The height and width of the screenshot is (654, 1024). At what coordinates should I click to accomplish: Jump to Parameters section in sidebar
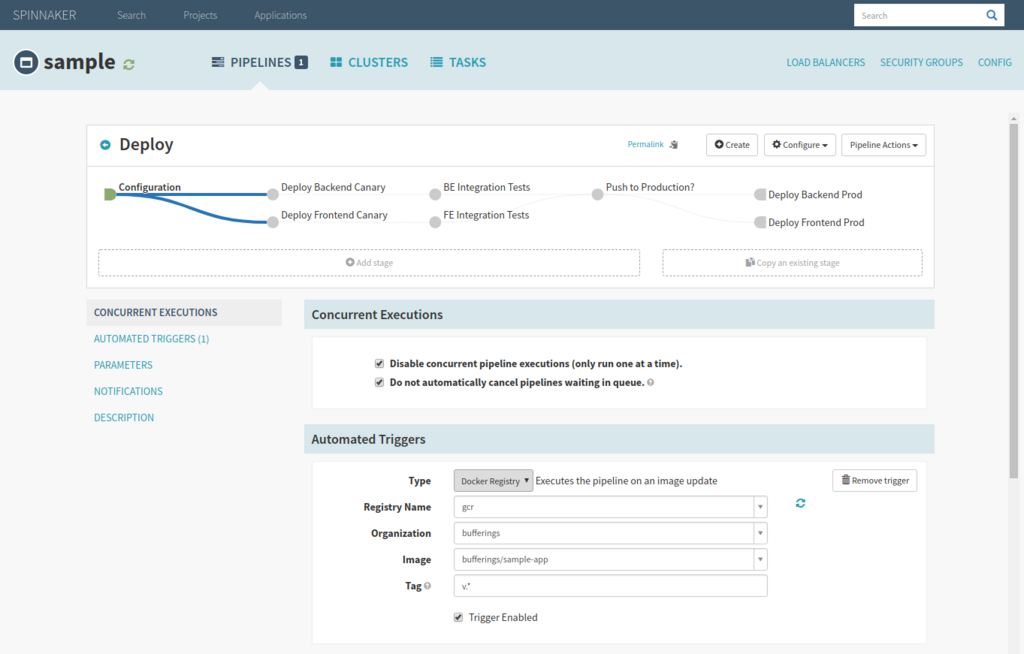pos(123,365)
